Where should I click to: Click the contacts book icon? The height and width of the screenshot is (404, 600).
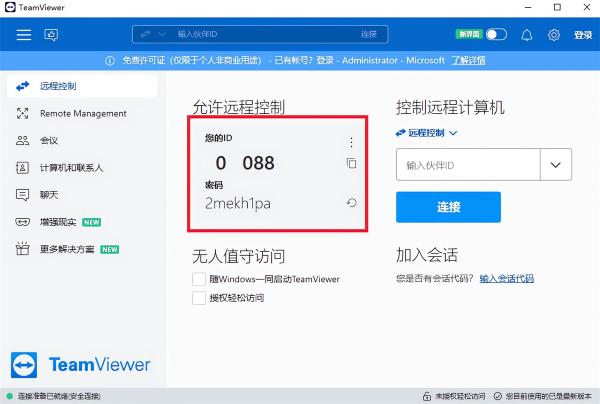coord(23,168)
